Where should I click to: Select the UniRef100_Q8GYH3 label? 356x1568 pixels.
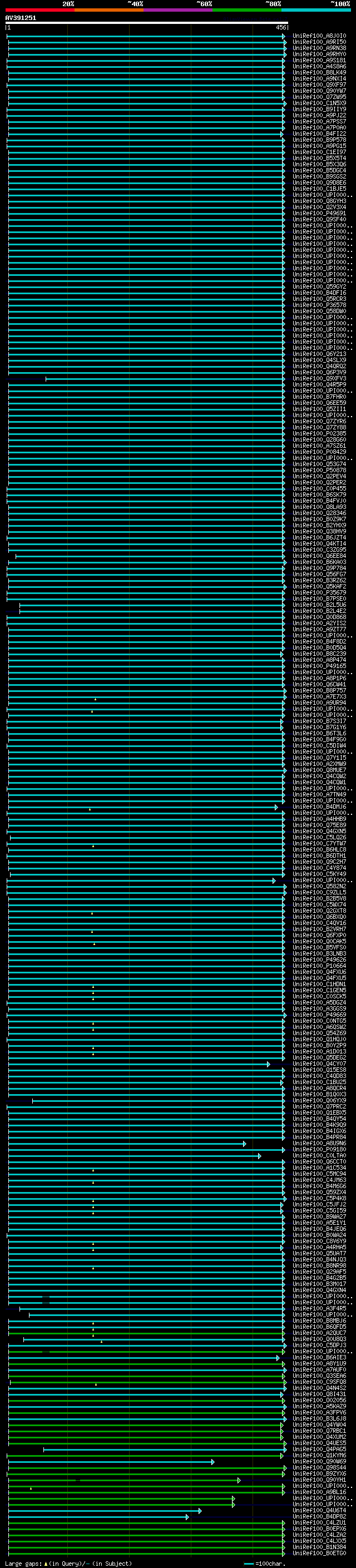(319, 201)
